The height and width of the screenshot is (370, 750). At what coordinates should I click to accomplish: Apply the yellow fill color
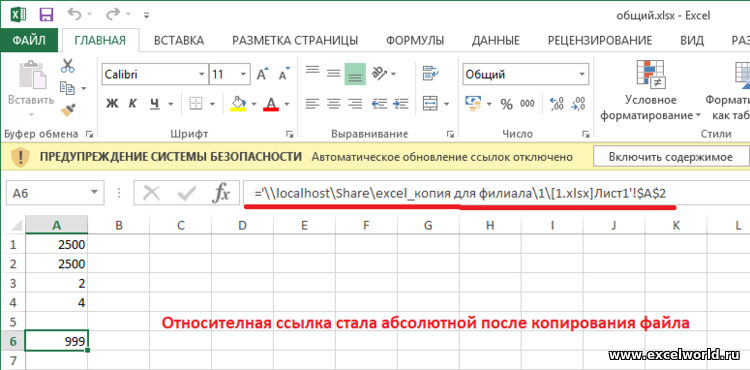(238, 103)
